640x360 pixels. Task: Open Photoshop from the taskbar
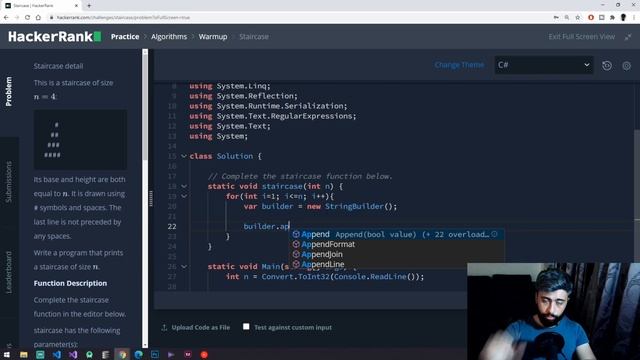155,355
